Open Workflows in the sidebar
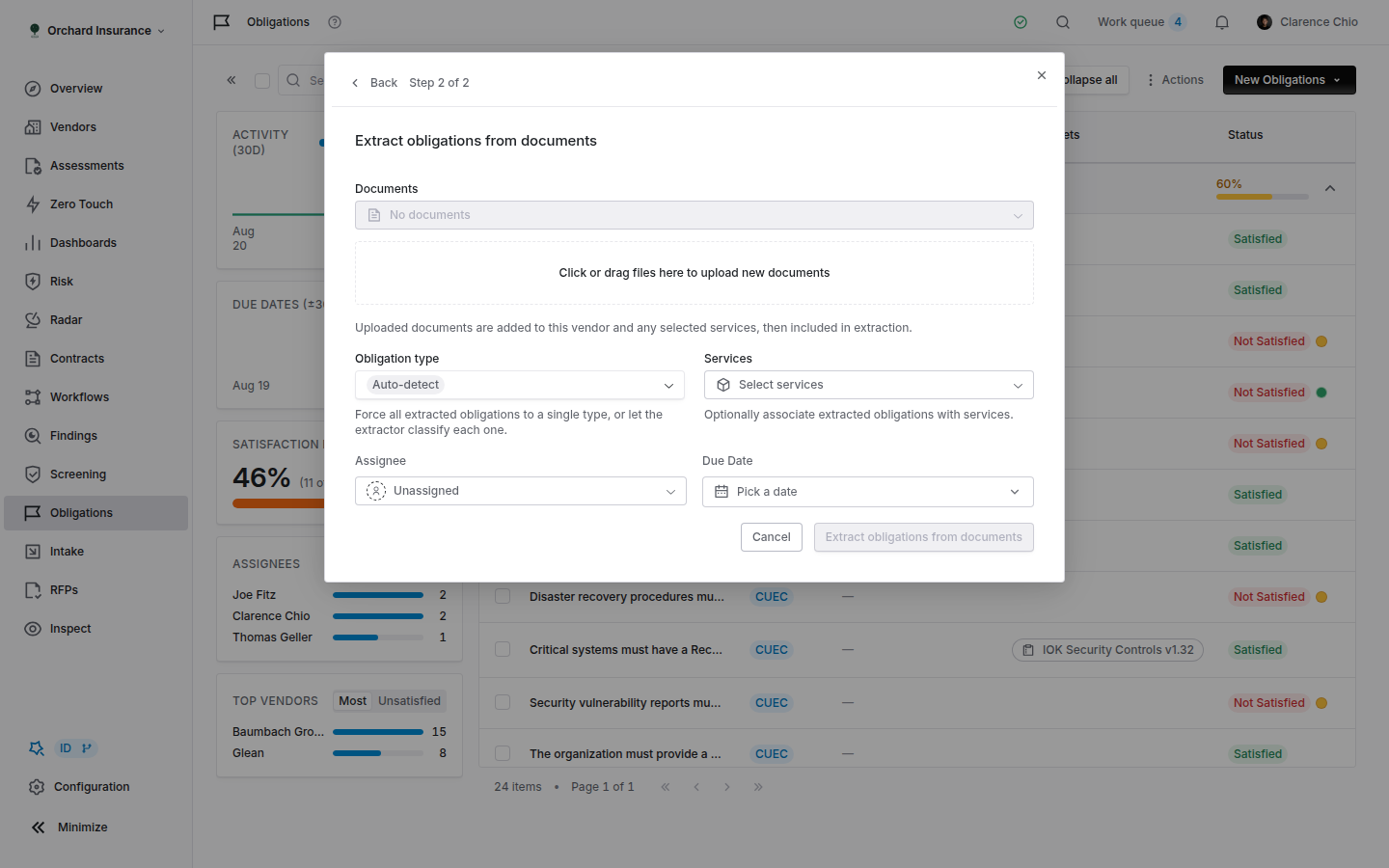Viewport: 1389px width, 868px height. point(95,397)
